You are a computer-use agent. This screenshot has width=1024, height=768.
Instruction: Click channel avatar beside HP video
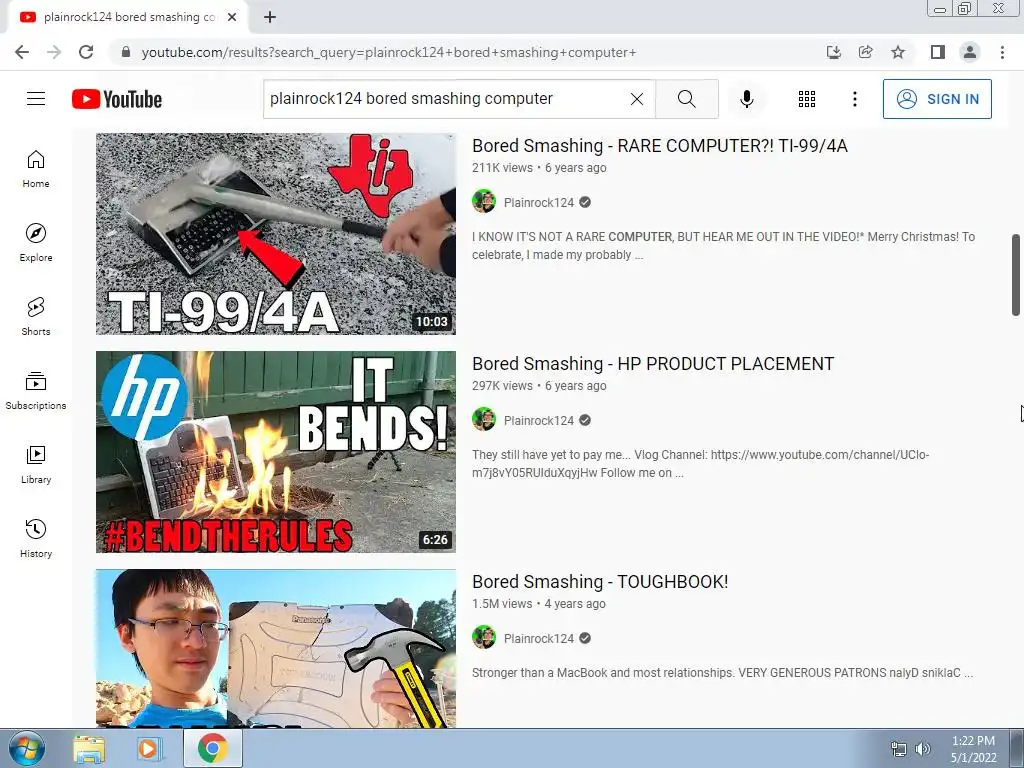click(x=484, y=420)
